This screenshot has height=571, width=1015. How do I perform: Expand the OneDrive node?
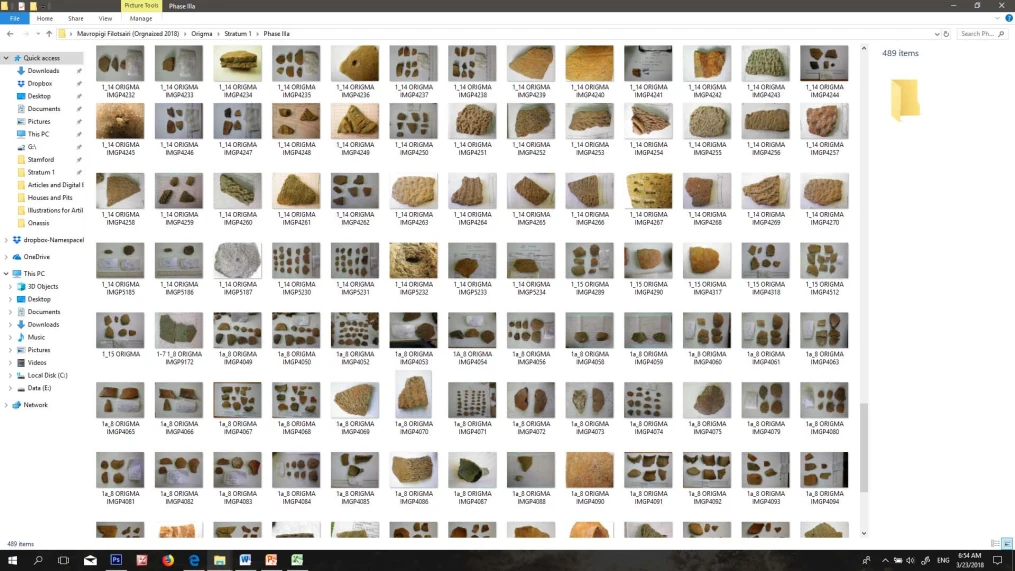tap(6, 257)
